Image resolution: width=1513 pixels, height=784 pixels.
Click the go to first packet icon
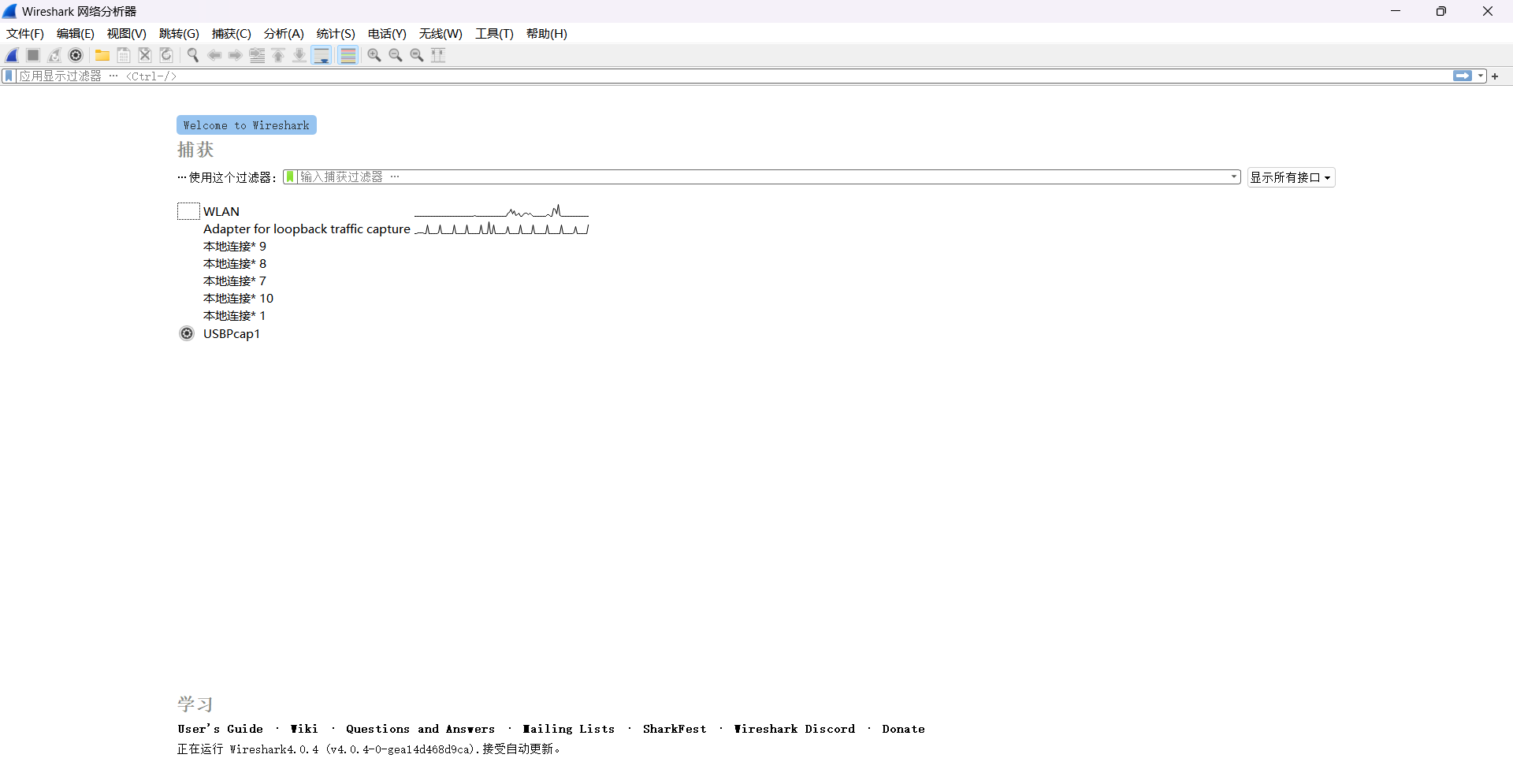(x=278, y=55)
